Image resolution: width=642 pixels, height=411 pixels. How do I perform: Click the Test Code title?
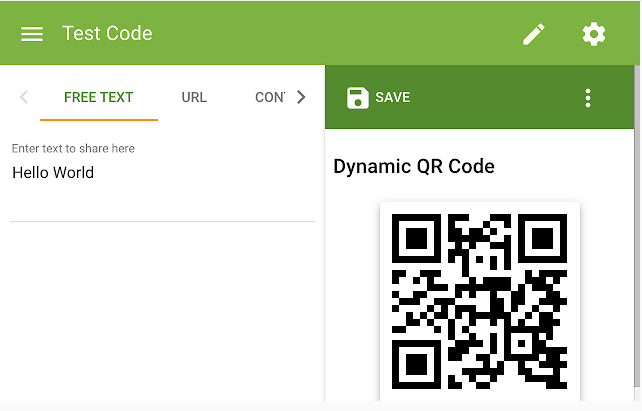[107, 33]
